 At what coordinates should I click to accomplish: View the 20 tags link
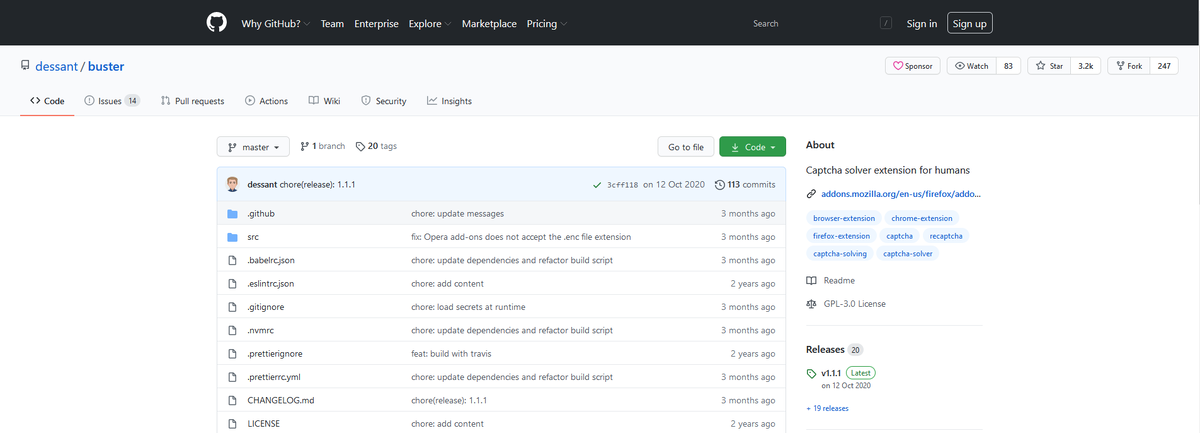pos(376,146)
